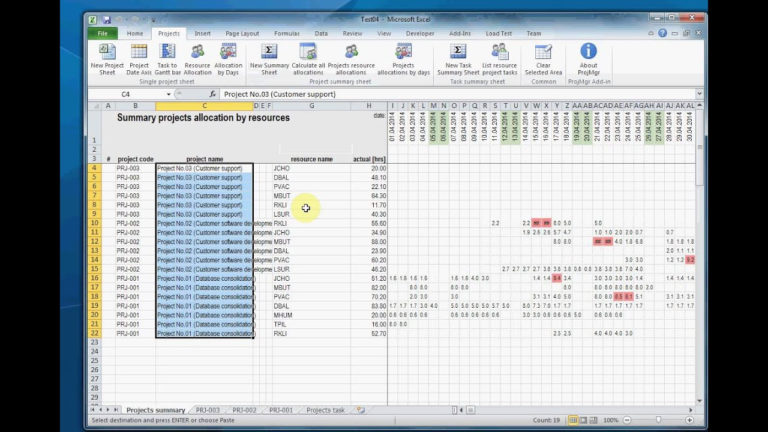Click the Project Date Axis icon
Viewport: 768px width, 432px height.
(x=139, y=58)
